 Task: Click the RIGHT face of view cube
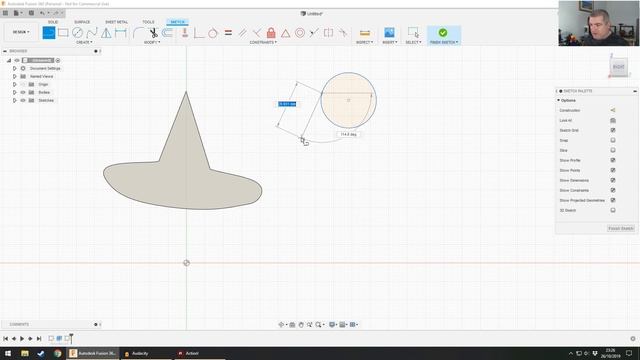coord(619,67)
